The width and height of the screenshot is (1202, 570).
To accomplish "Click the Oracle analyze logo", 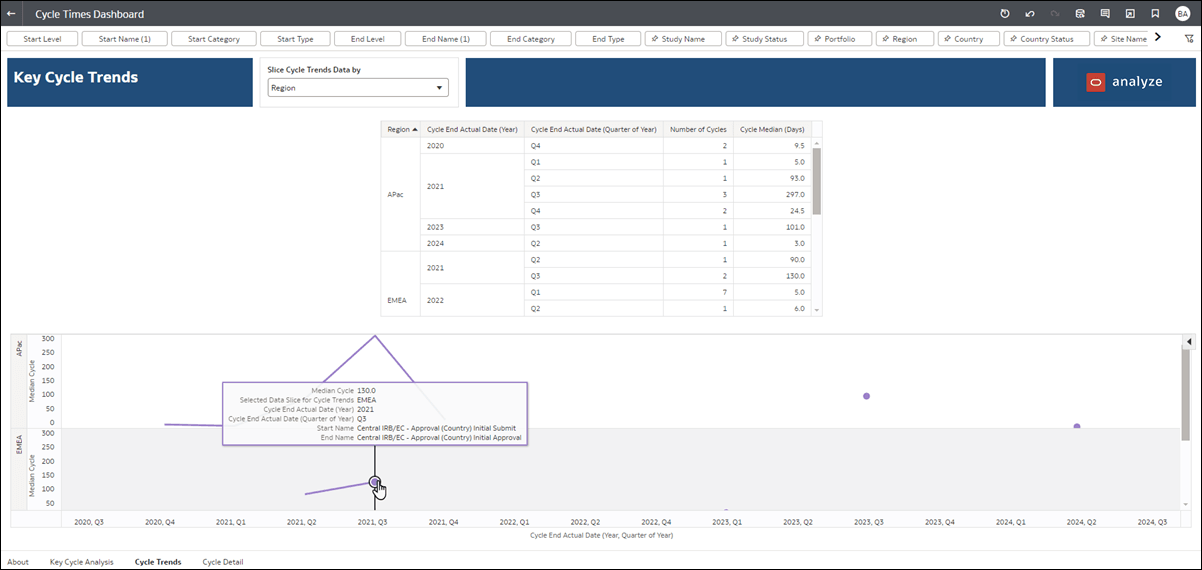I will 1124,82.
